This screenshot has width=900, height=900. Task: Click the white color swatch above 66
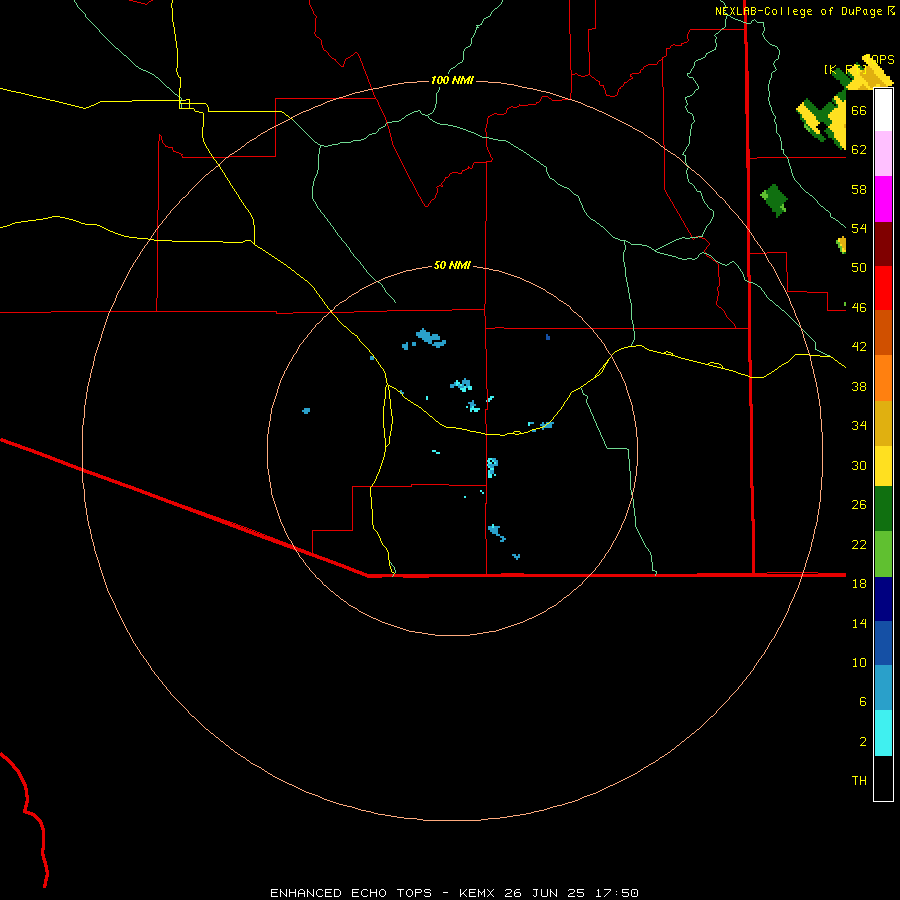click(883, 110)
